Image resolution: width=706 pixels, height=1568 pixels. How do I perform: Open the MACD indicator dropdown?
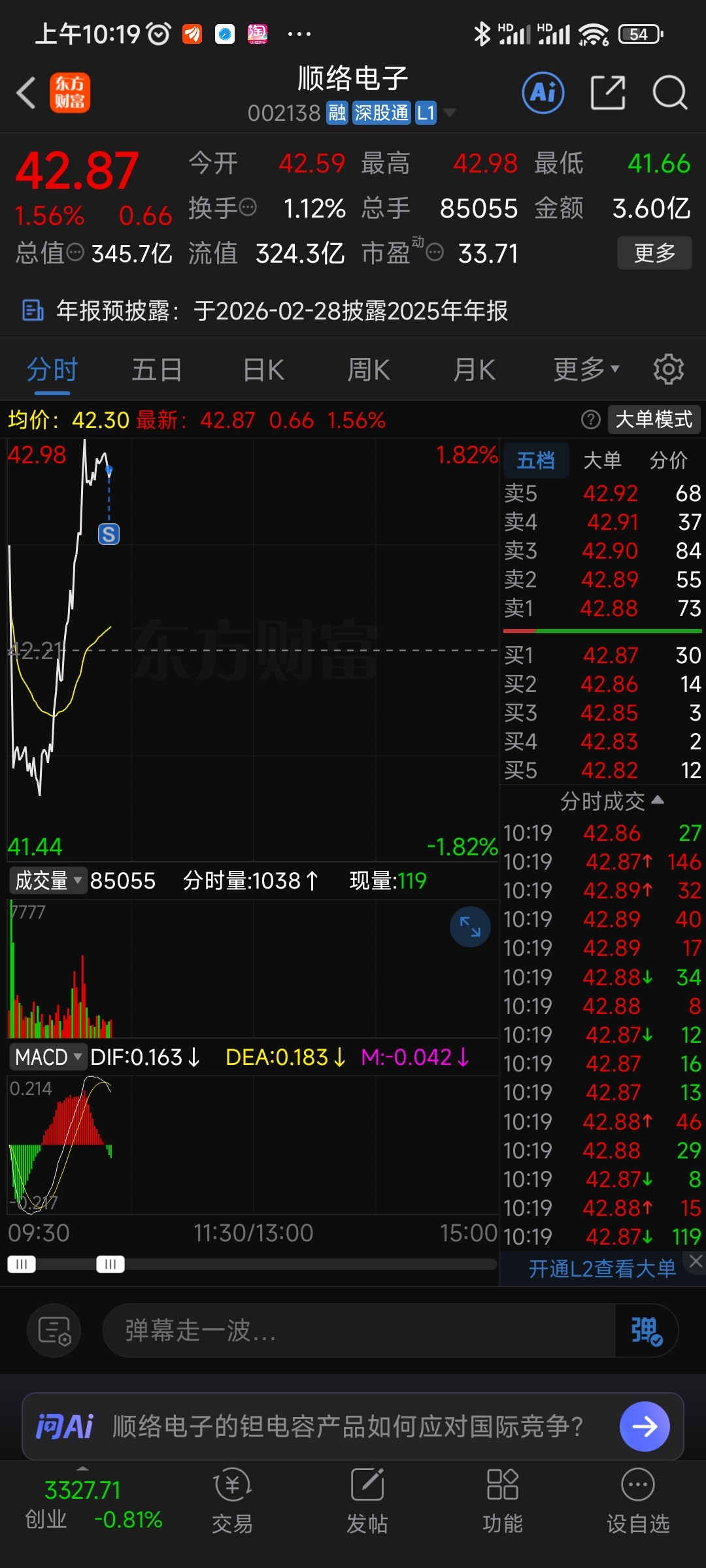click(x=48, y=1057)
